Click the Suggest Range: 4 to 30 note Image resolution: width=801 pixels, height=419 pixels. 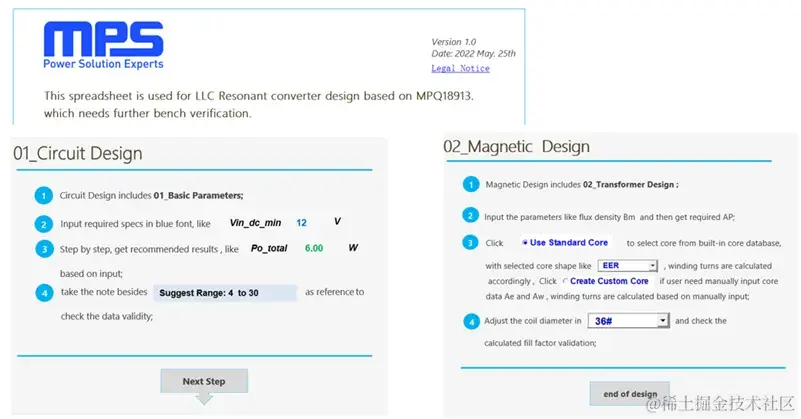tap(225, 293)
